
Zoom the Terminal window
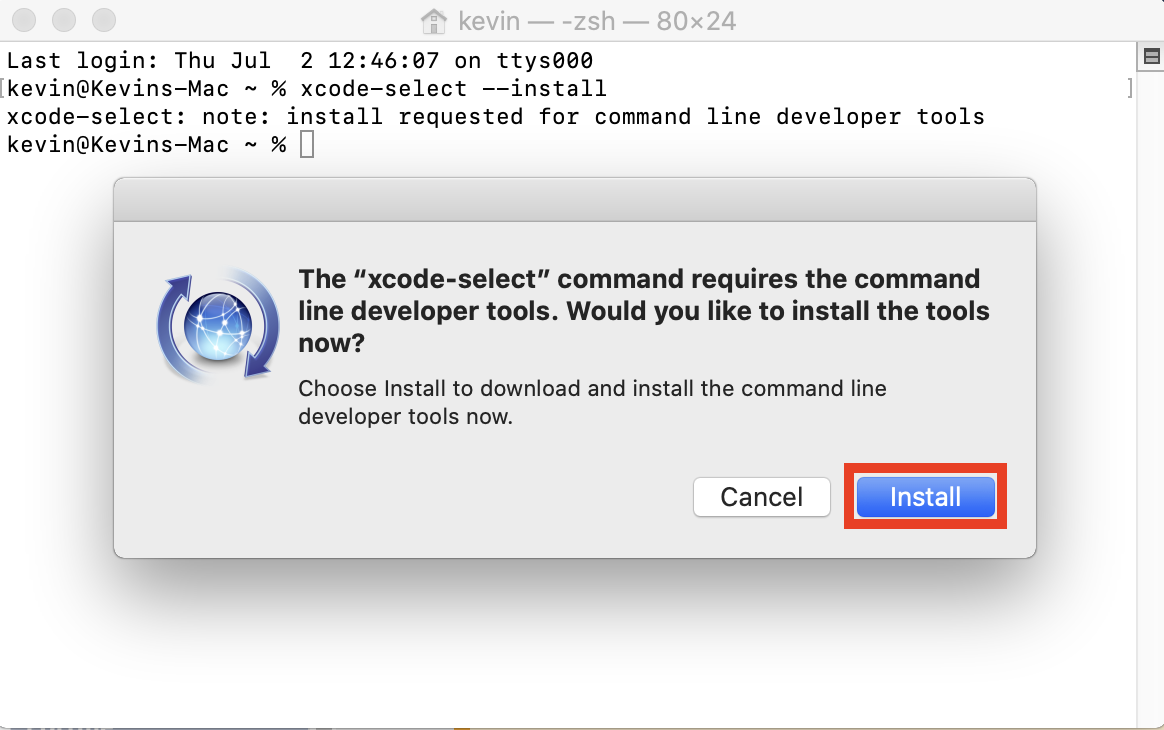click(x=104, y=20)
